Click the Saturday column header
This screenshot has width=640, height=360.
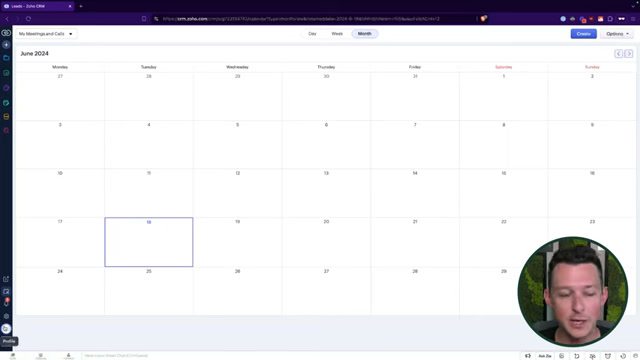(x=504, y=67)
